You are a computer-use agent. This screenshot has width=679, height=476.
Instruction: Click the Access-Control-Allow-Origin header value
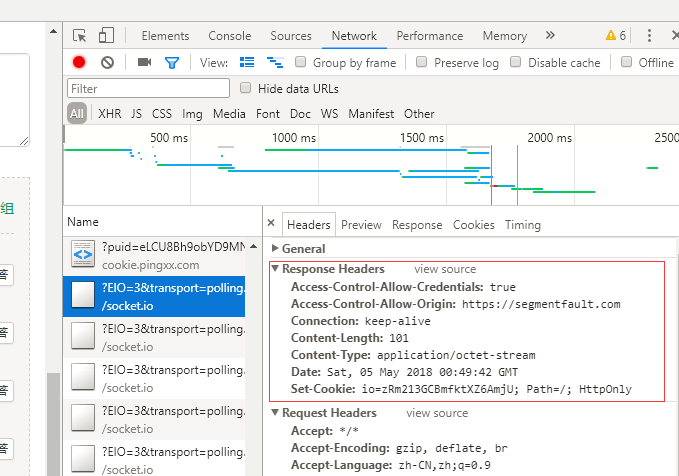pos(541,304)
